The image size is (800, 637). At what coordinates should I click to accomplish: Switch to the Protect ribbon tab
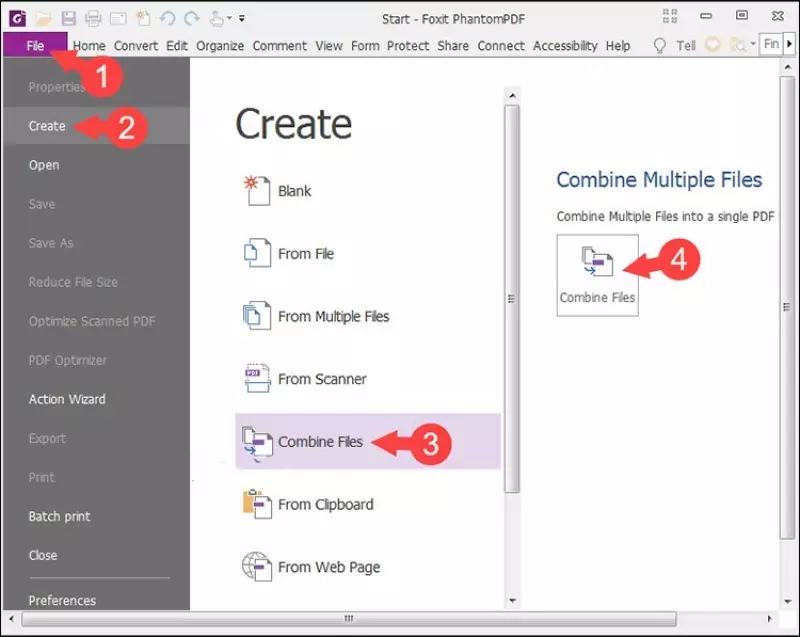(408, 46)
